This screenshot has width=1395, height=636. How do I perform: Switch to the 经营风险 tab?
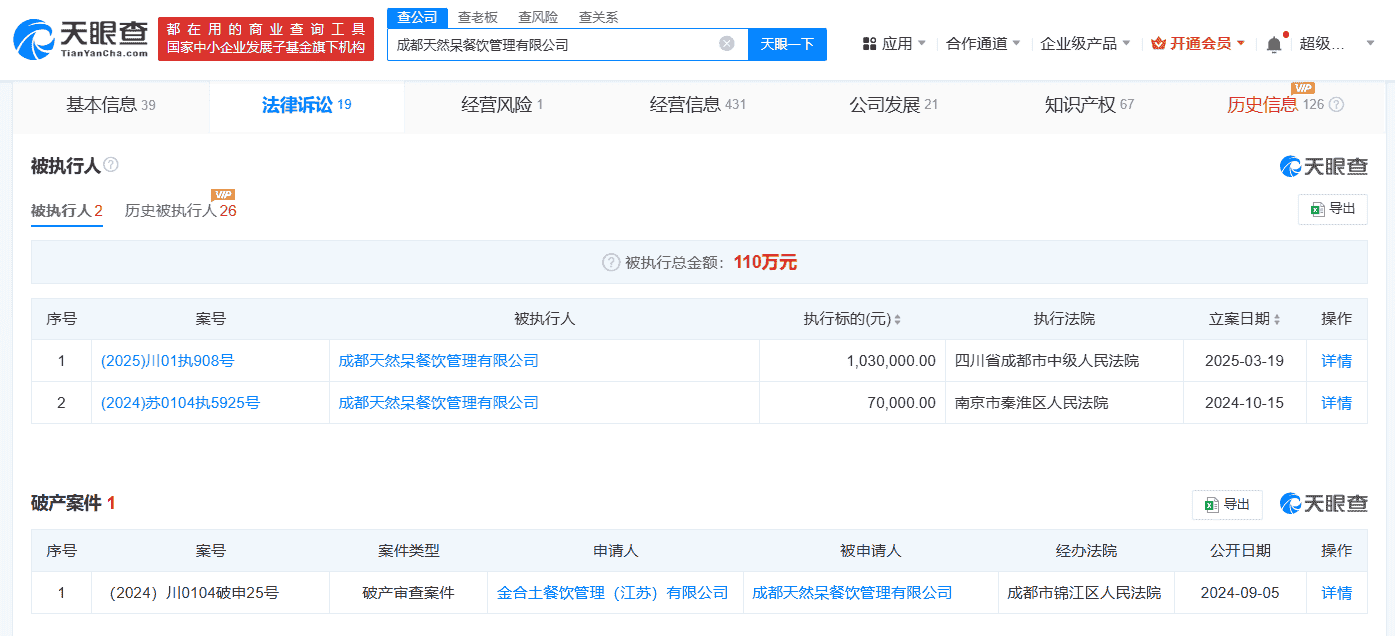click(x=501, y=105)
